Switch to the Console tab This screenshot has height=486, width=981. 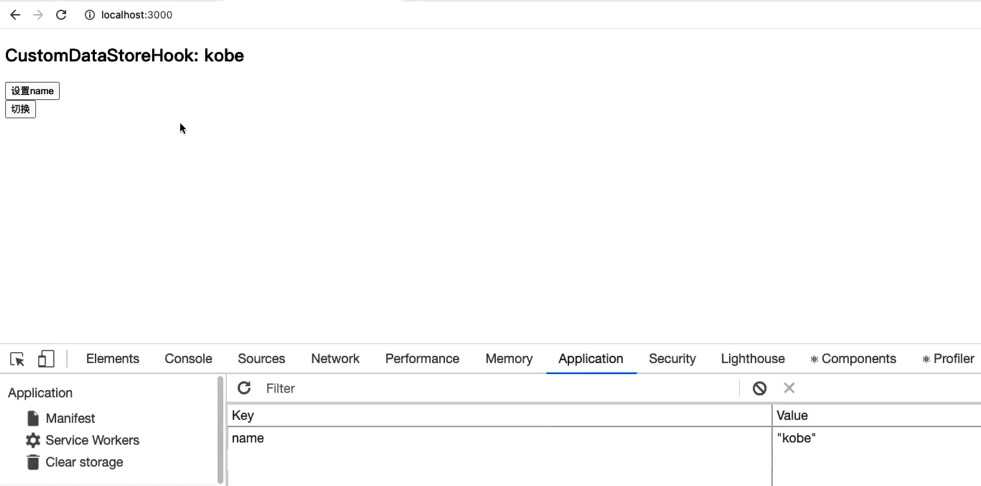tap(188, 359)
